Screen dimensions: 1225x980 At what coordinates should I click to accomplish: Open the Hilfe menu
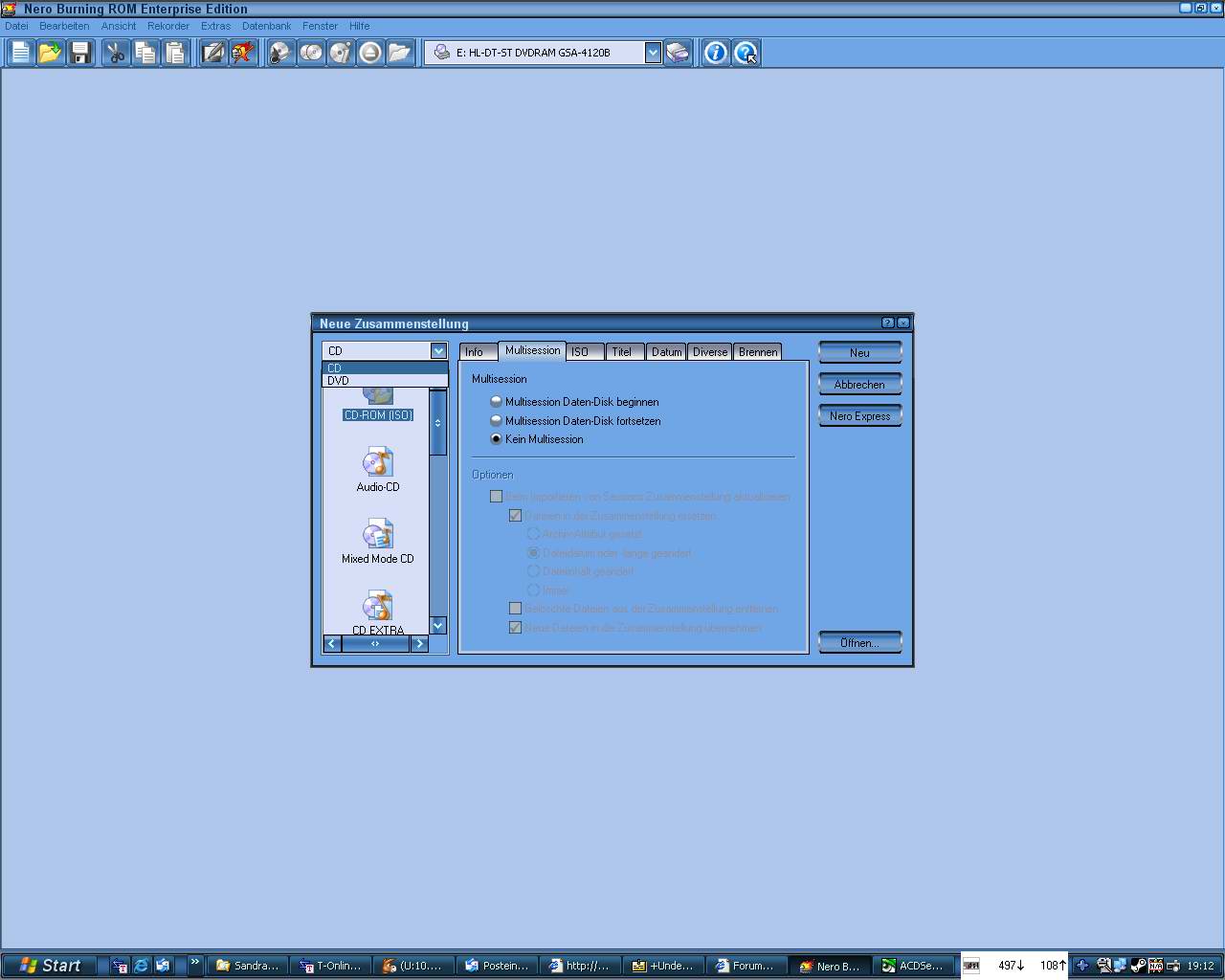[359, 26]
